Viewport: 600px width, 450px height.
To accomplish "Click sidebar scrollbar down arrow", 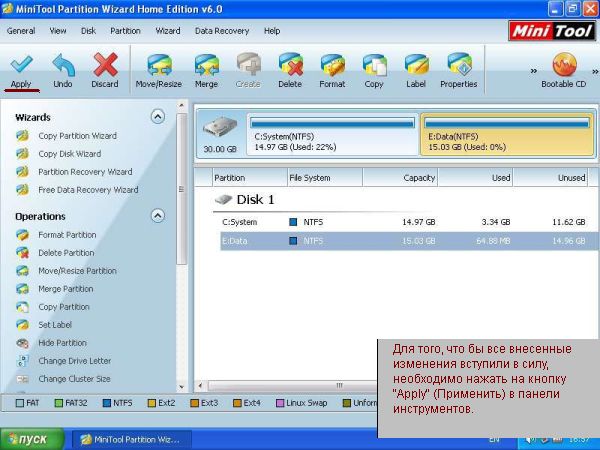I will click(181, 387).
